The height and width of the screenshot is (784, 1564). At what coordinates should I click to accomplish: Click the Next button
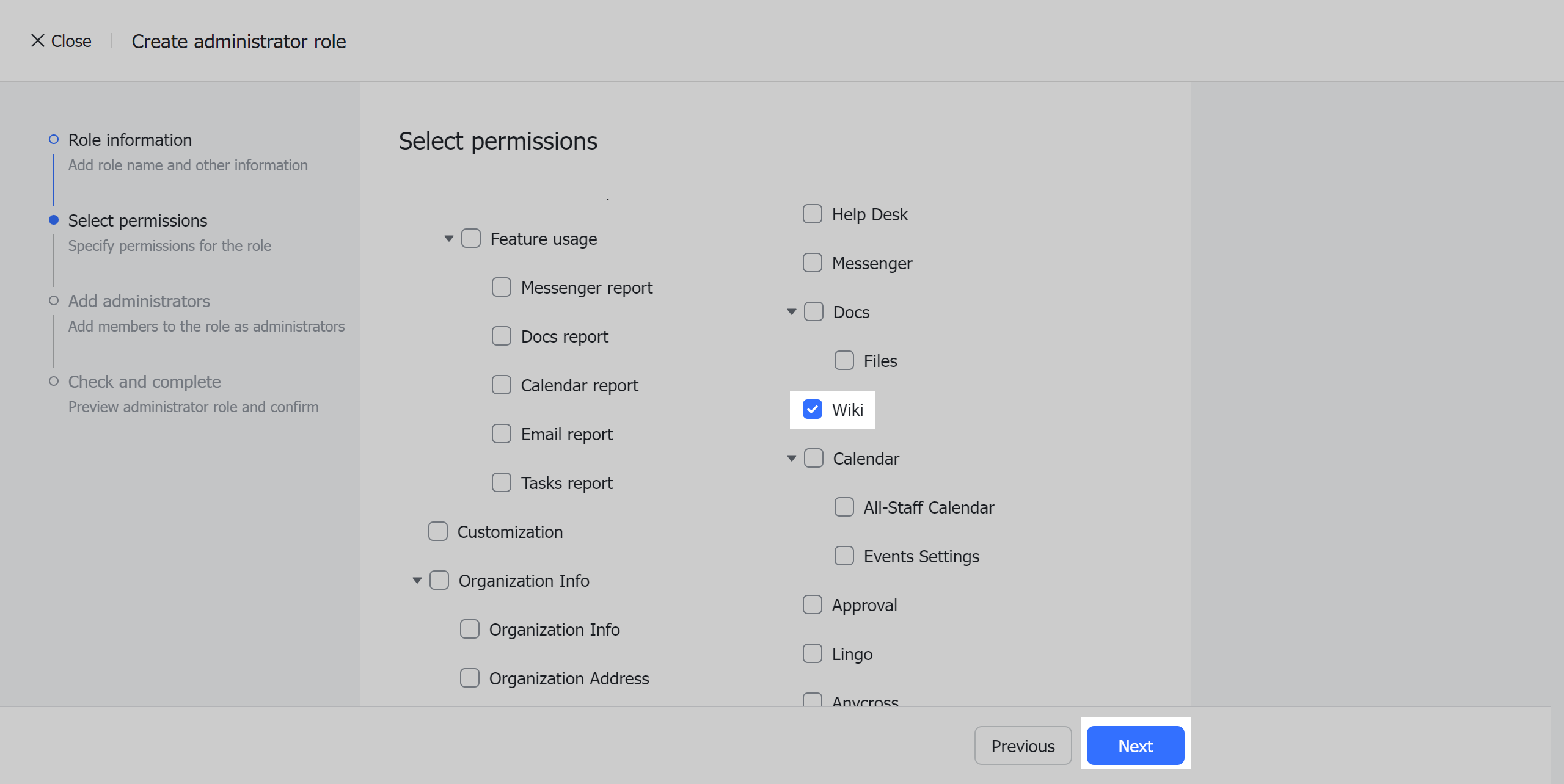click(1135, 745)
